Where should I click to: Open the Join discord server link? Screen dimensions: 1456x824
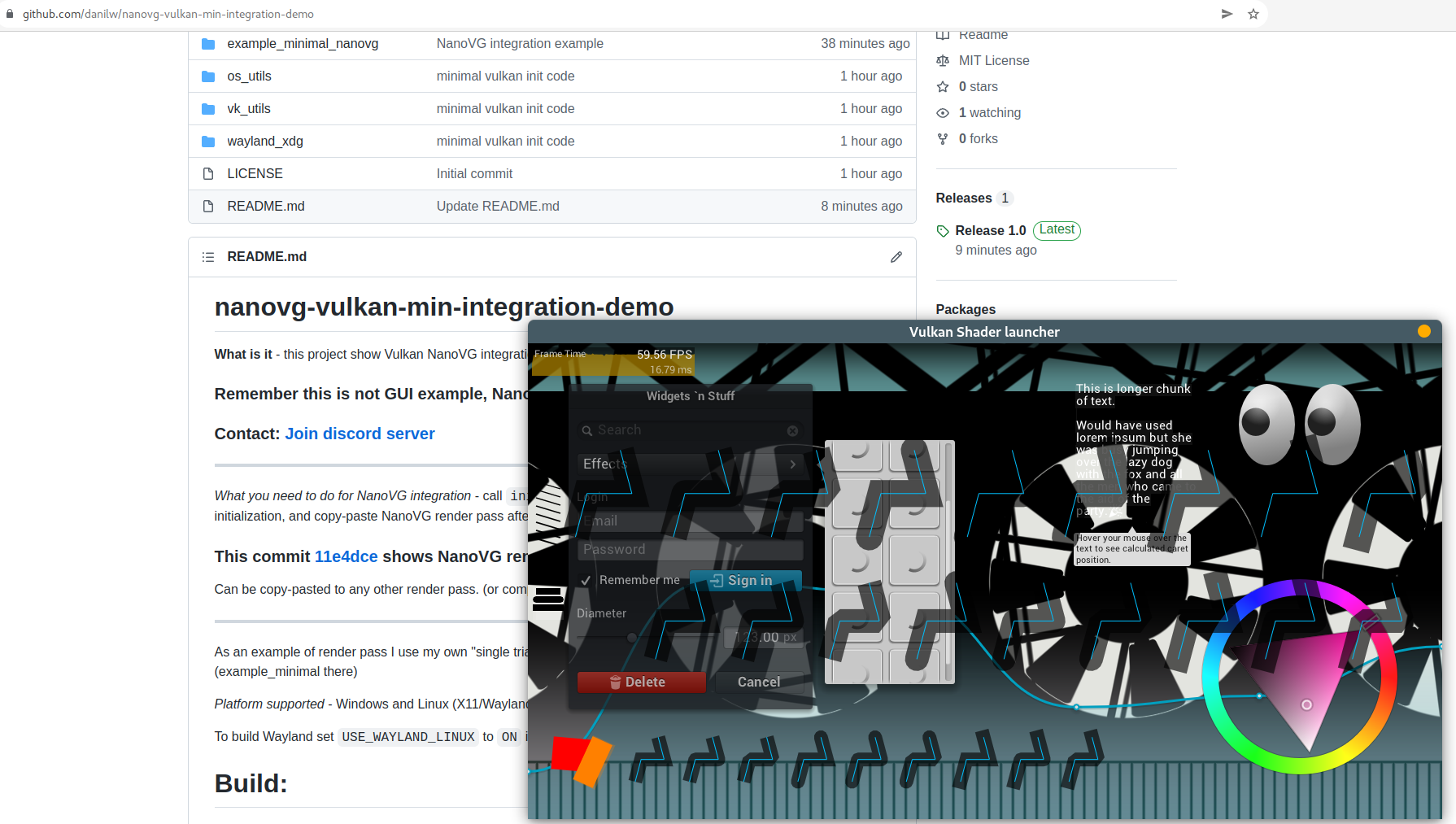pyautogui.click(x=360, y=434)
